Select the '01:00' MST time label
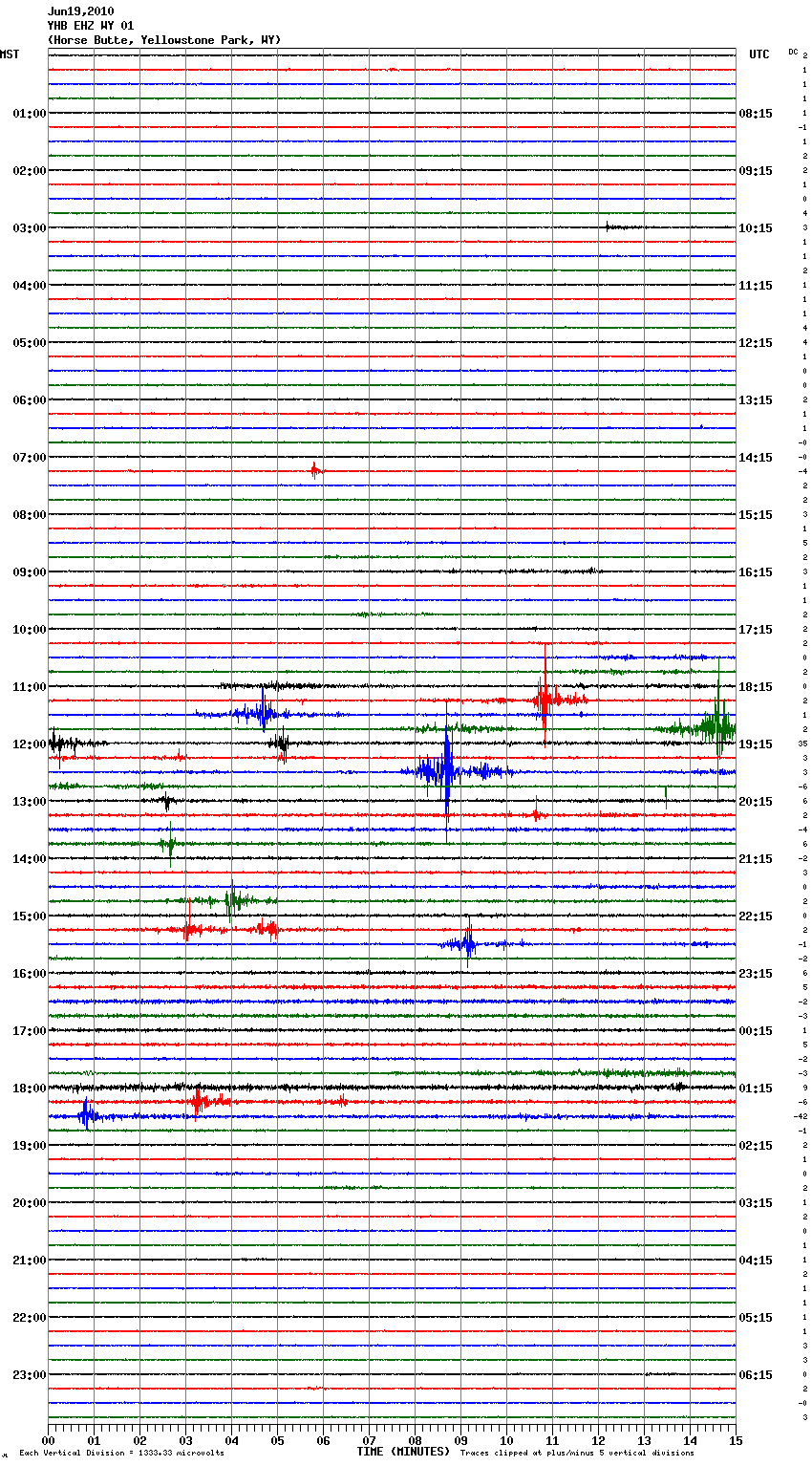 point(29,114)
